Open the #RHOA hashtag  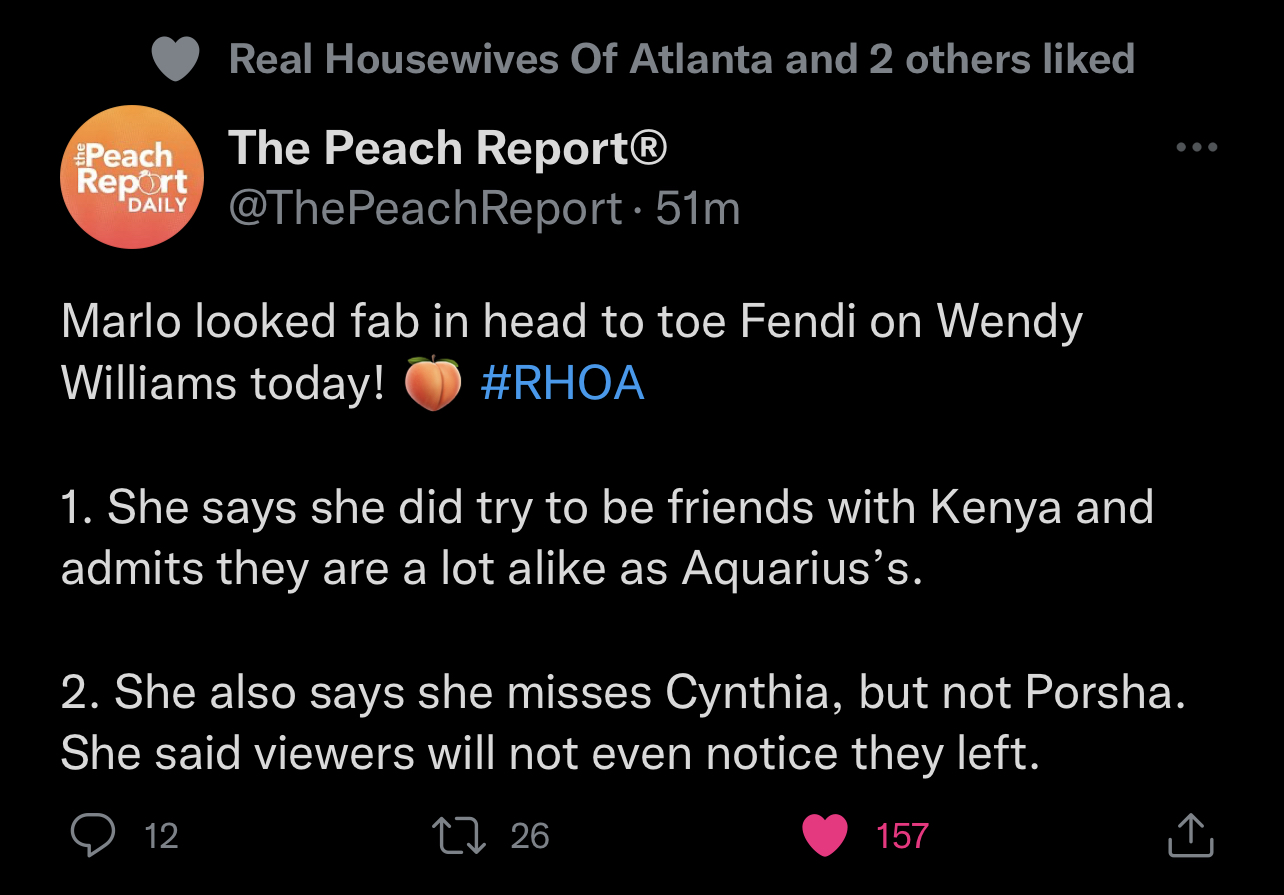[562, 384]
